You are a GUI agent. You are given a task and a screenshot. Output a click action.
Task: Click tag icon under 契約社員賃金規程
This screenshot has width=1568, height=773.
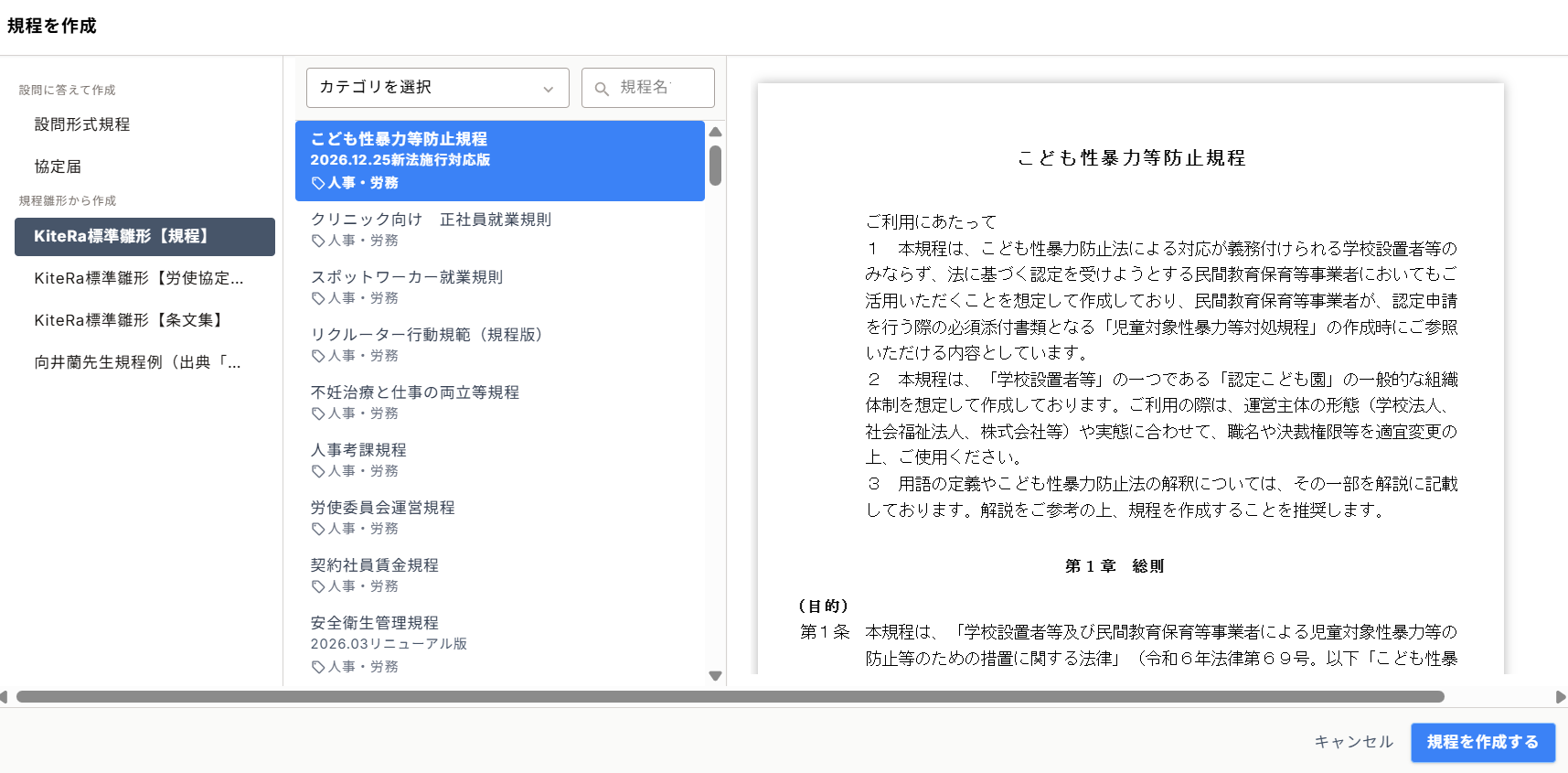tap(318, 586)
